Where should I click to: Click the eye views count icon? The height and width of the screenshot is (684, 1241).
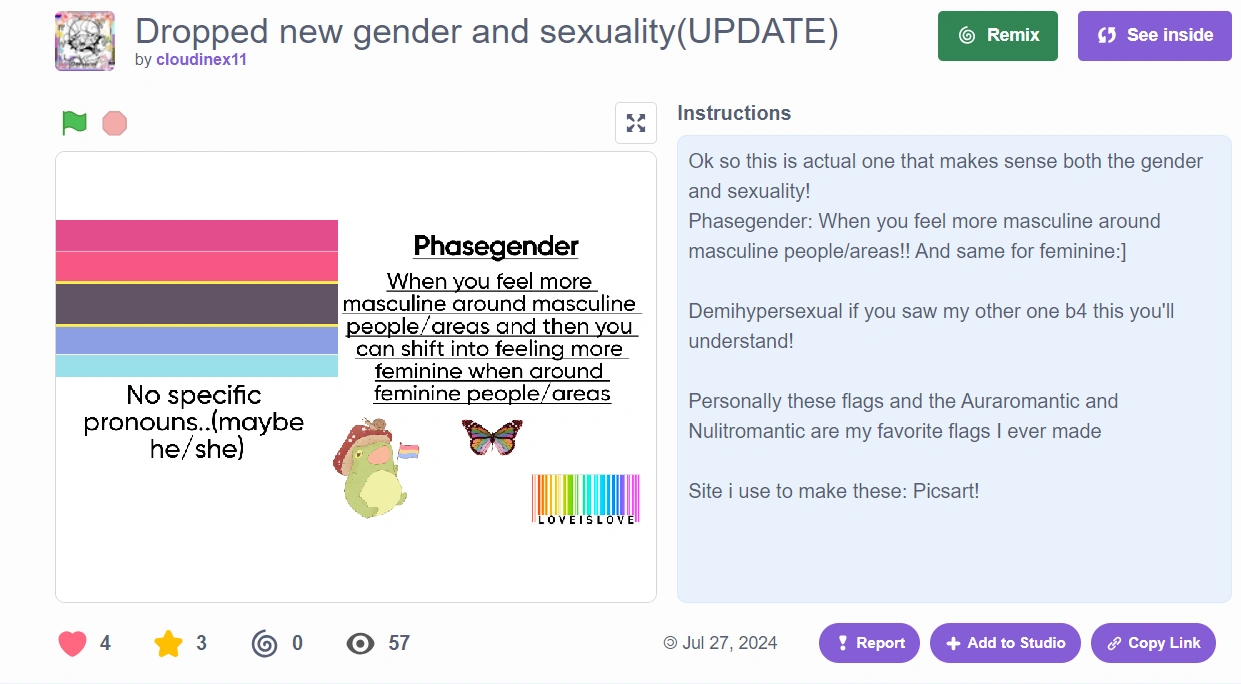(x=360, y=643)
